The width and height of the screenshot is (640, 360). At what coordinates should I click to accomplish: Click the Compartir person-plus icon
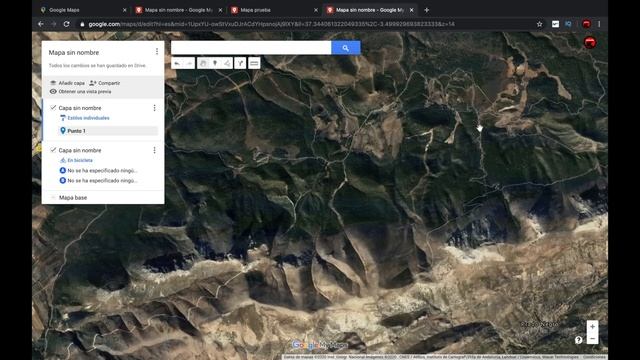93,83
